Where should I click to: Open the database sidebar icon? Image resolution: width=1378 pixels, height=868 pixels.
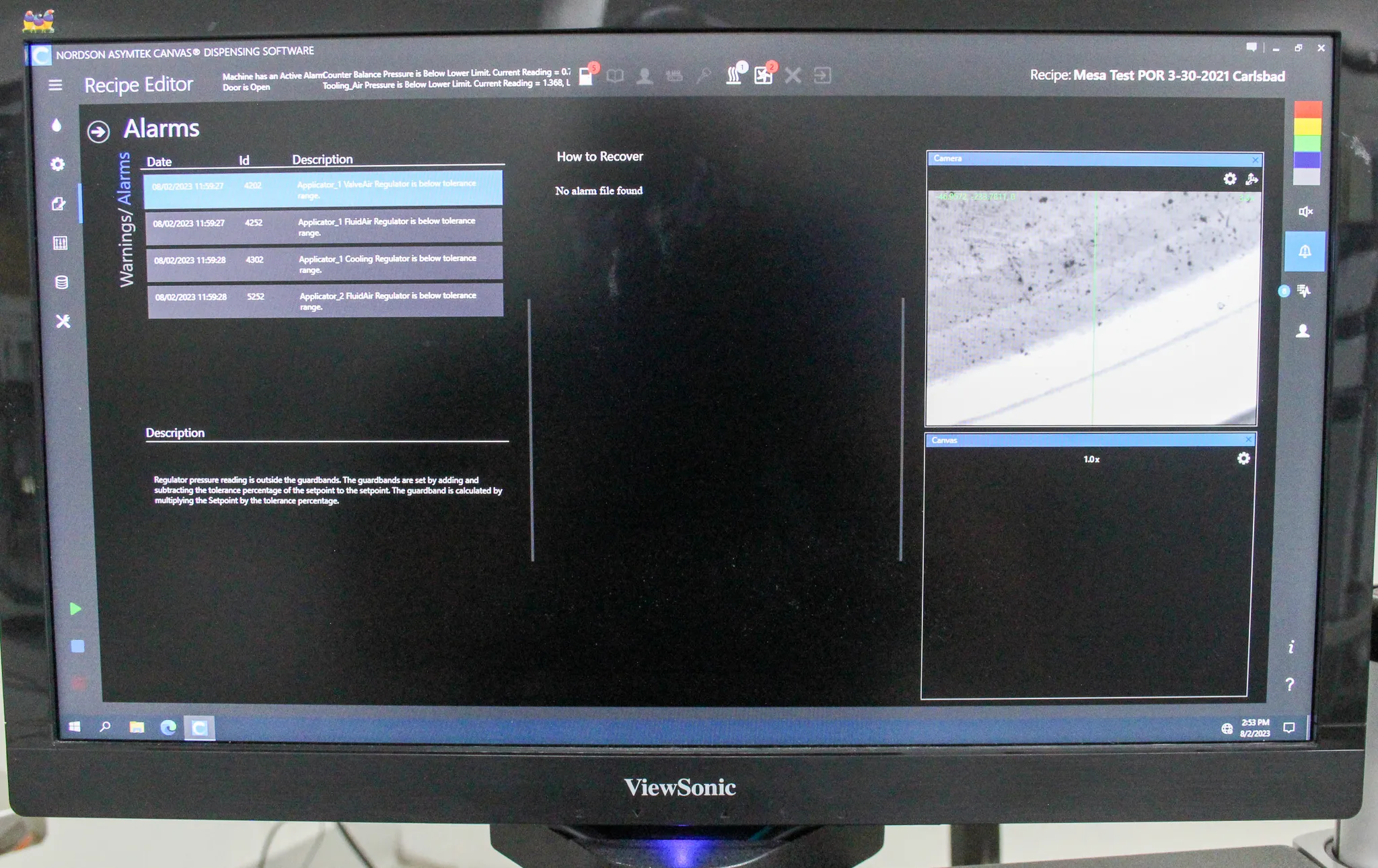pos(61,282)
